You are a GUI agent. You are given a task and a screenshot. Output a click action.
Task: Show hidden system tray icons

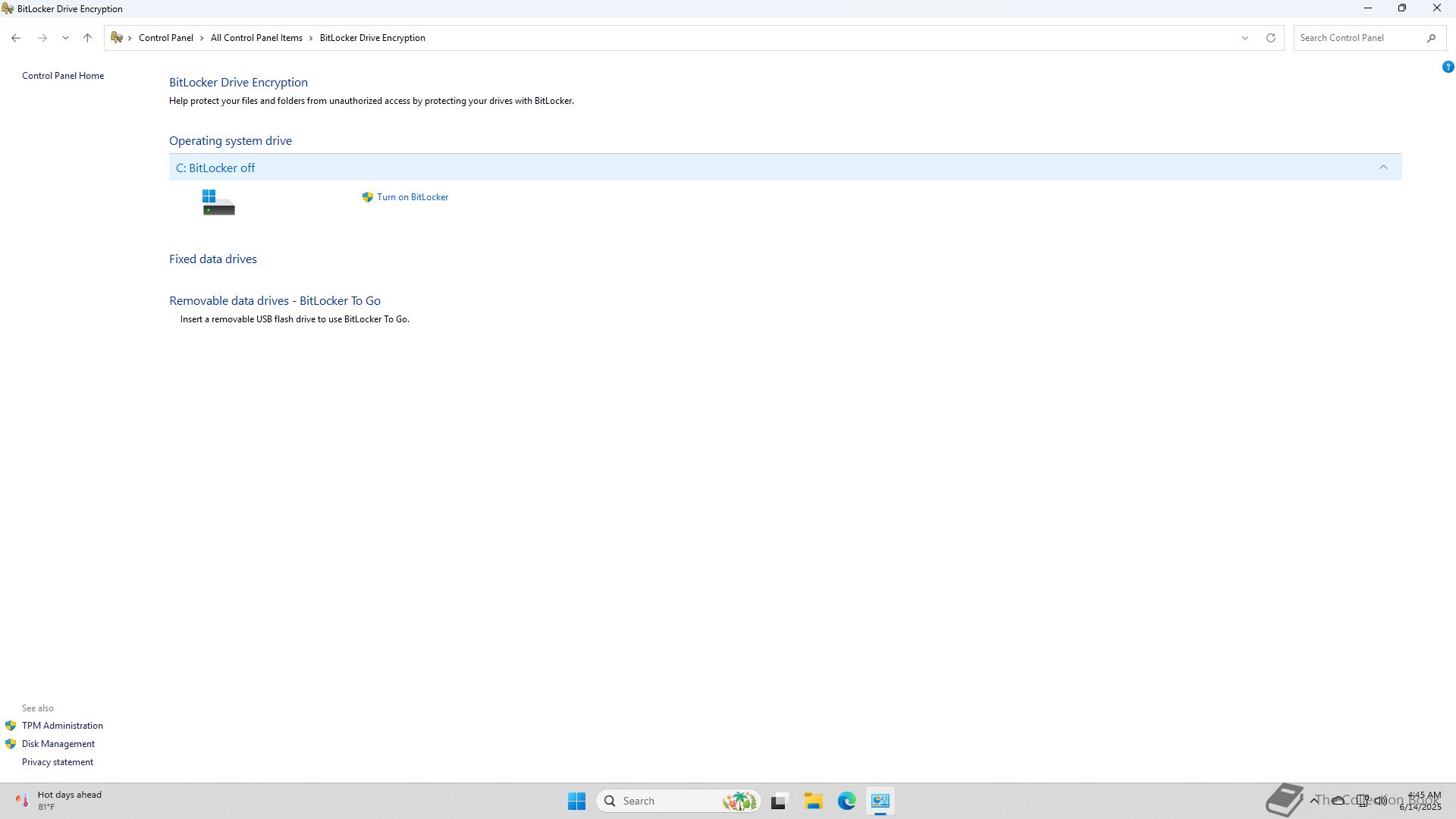[1314, 800]
